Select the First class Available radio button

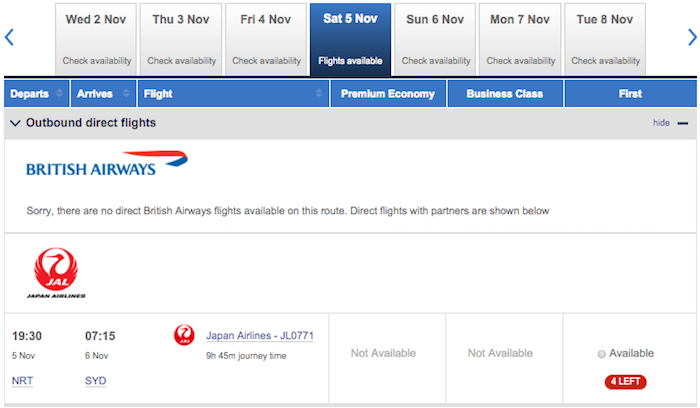[601, 354]
